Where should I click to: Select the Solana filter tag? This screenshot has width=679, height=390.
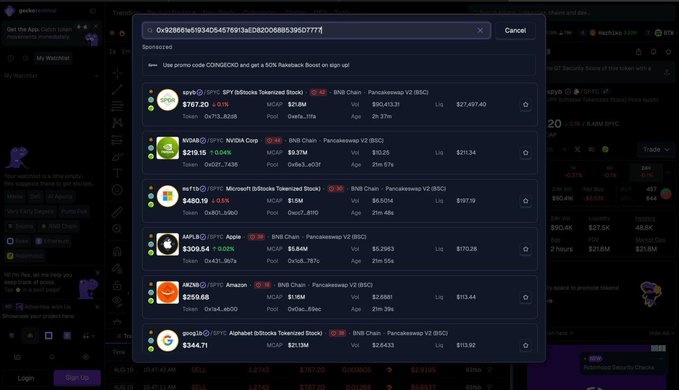pyautogui.click(x=20, y=226)
